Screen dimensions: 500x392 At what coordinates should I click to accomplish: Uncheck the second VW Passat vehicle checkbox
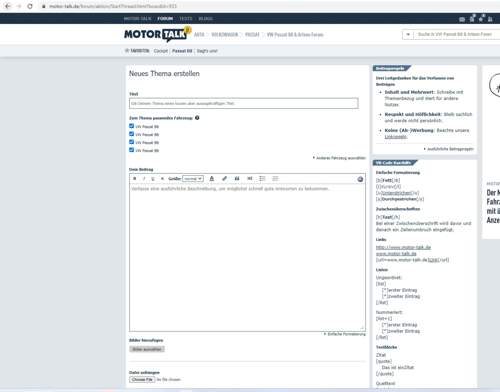coord(131,134)
